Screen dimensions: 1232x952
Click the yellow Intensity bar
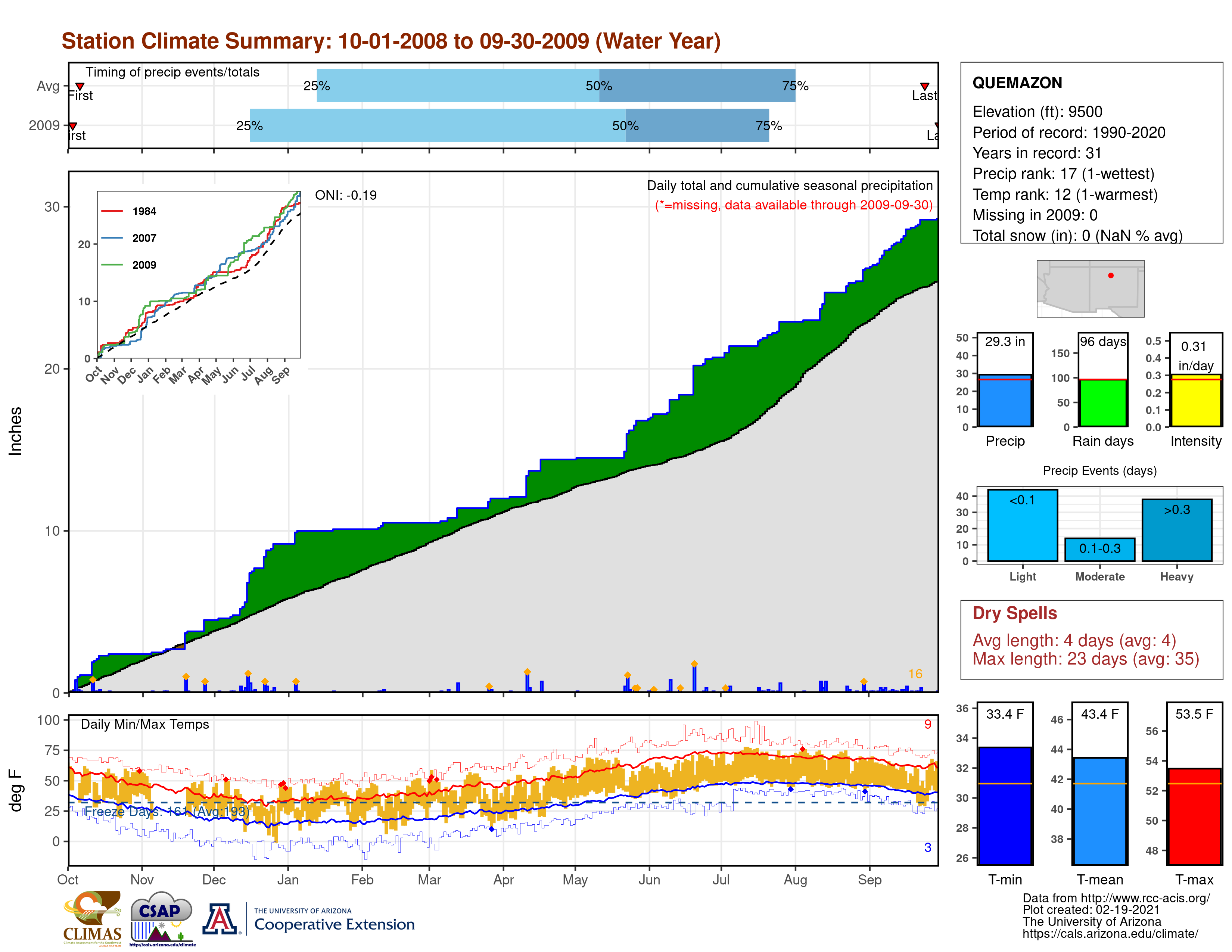1195,401
